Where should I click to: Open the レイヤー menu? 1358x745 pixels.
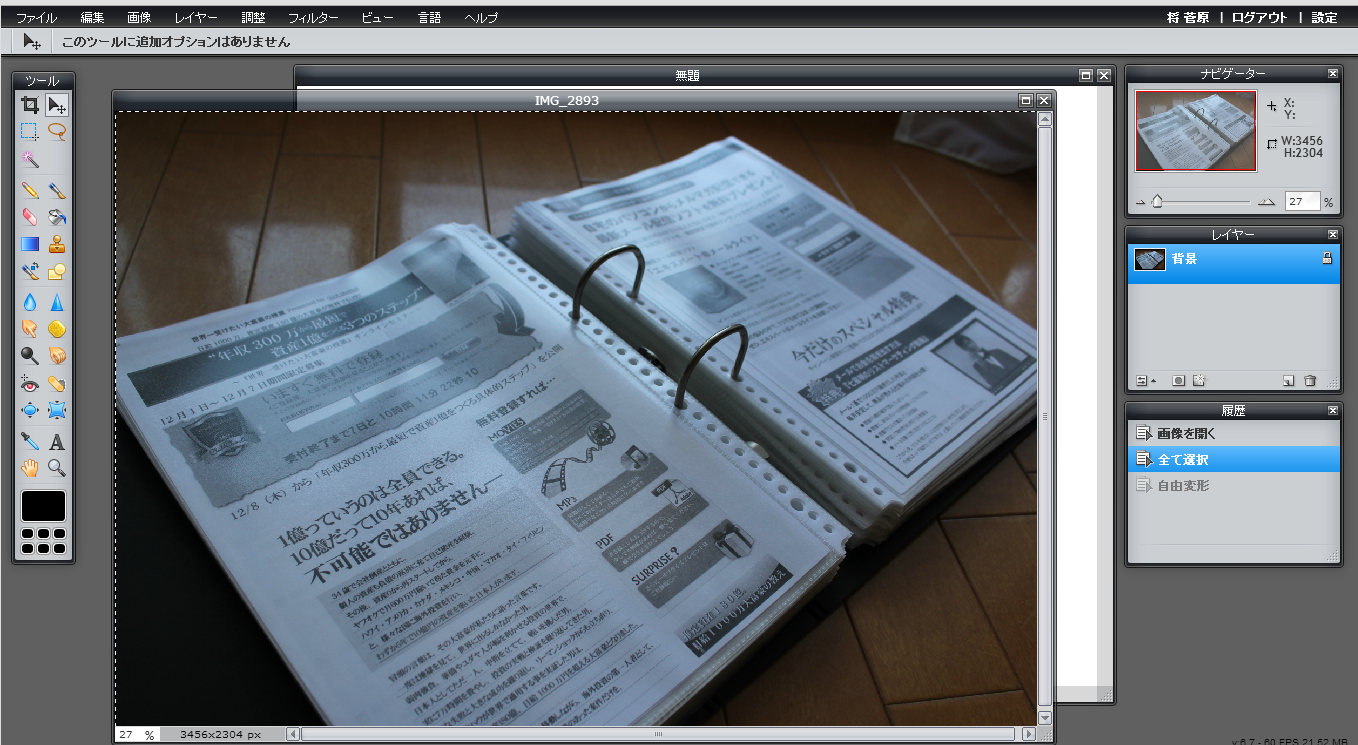click(x=195, y=18)
